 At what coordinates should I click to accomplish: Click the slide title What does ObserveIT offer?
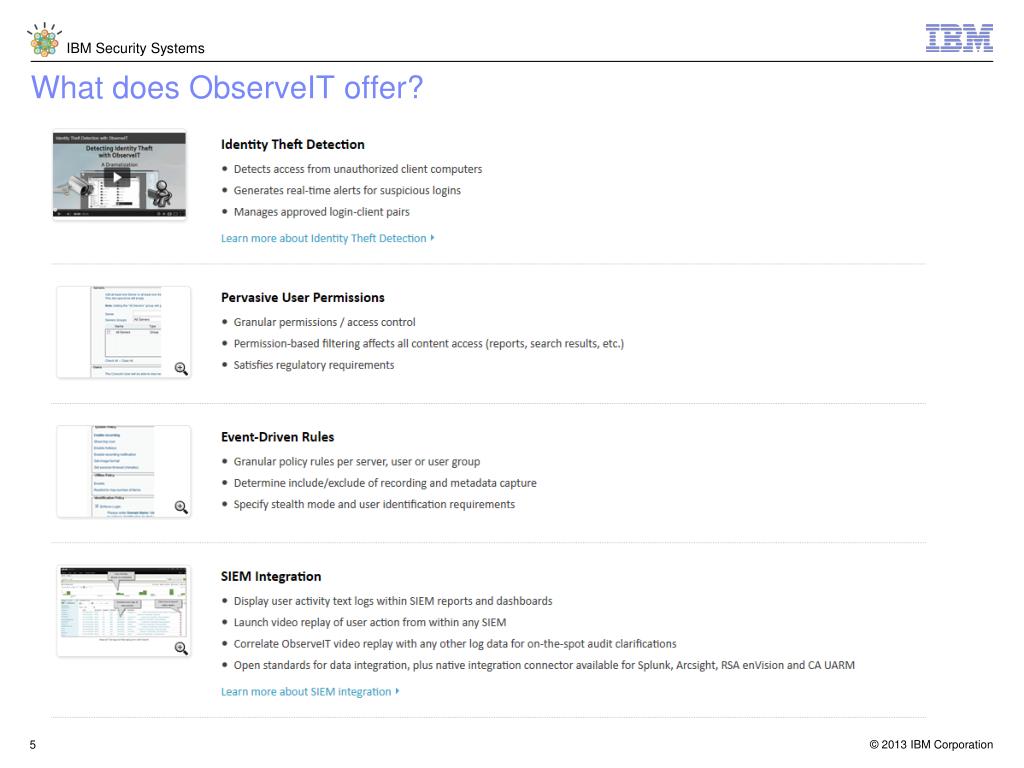pos(227,88)
